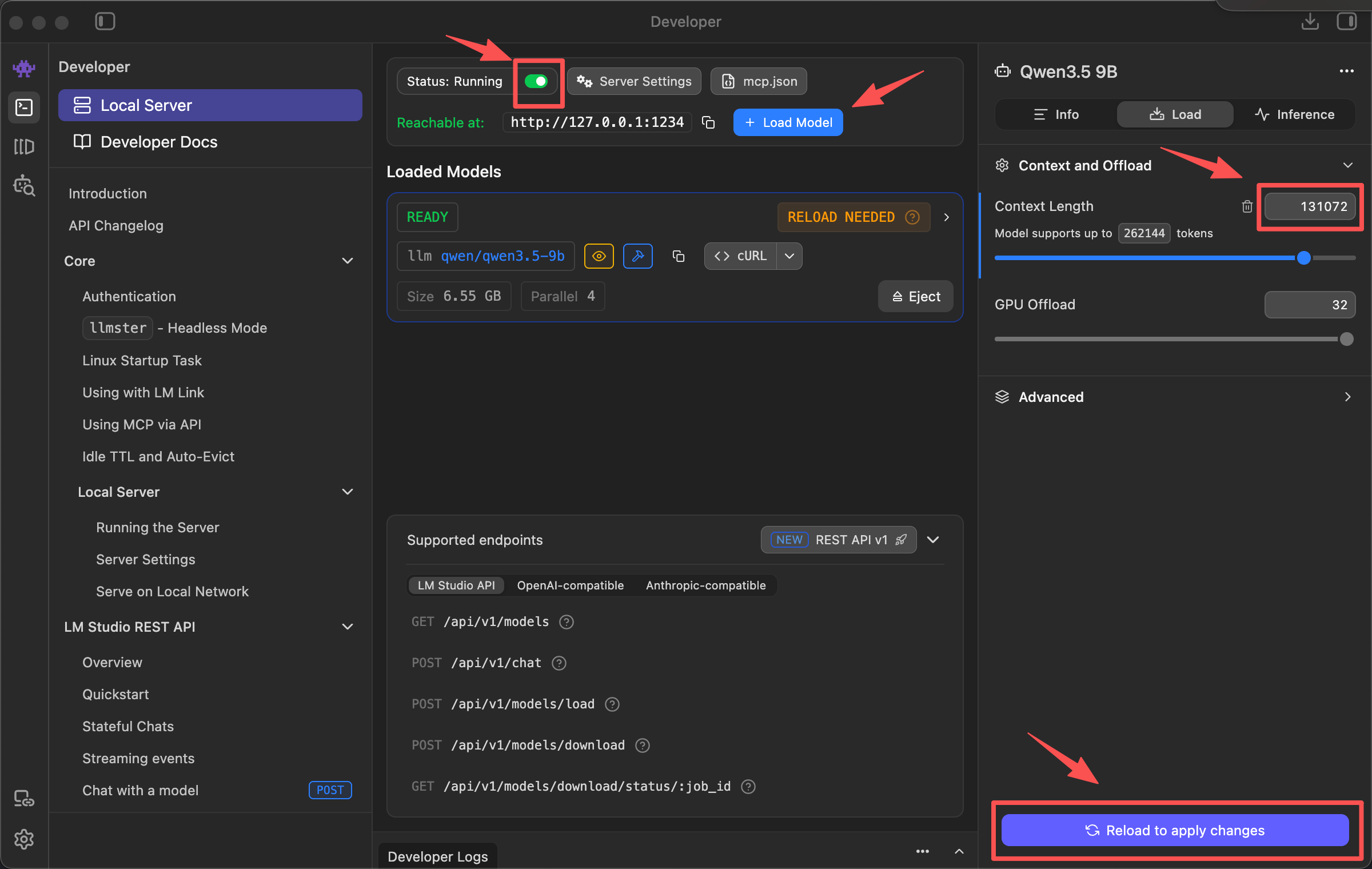Click the GPU Offload value 32 field
Image resolution: width=1372 pixels, height=869 pixels.
pyautogui.click(x=1310, y=305)
